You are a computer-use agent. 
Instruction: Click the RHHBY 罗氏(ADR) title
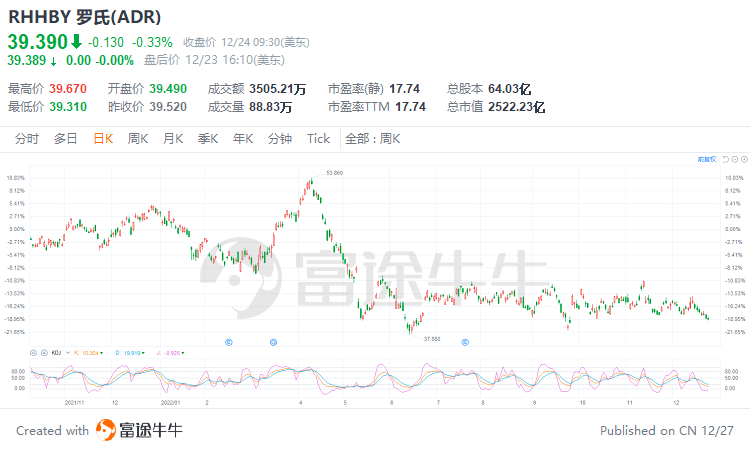pos(85,17)
